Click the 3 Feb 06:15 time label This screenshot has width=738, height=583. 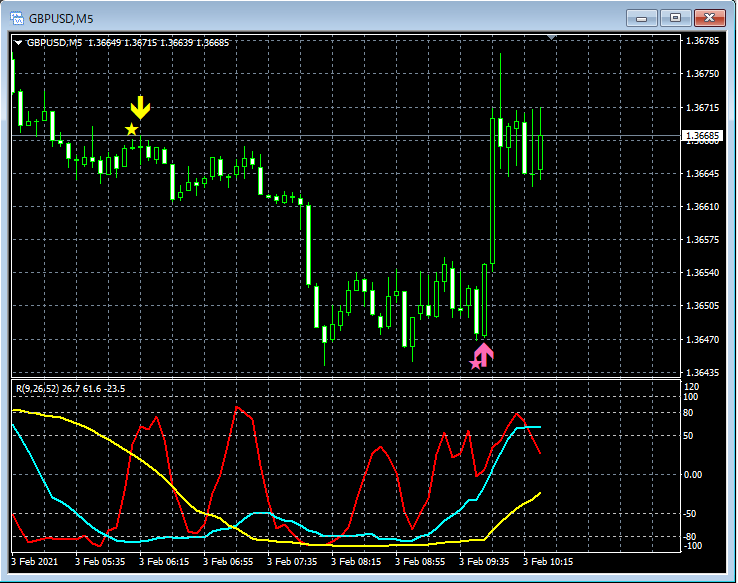pyautogui.click(x=164, y=561)
